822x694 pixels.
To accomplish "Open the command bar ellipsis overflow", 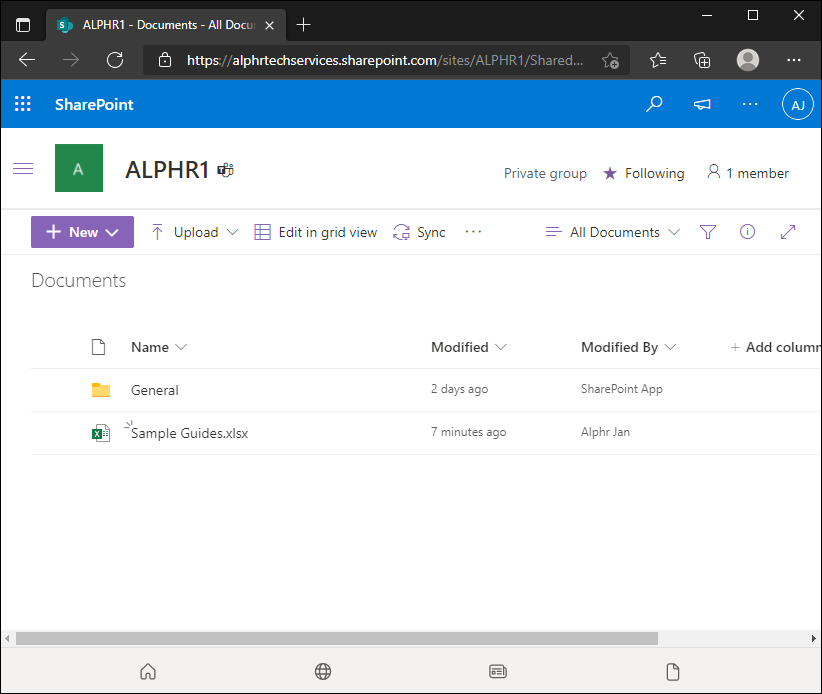I will click(473, 232).
